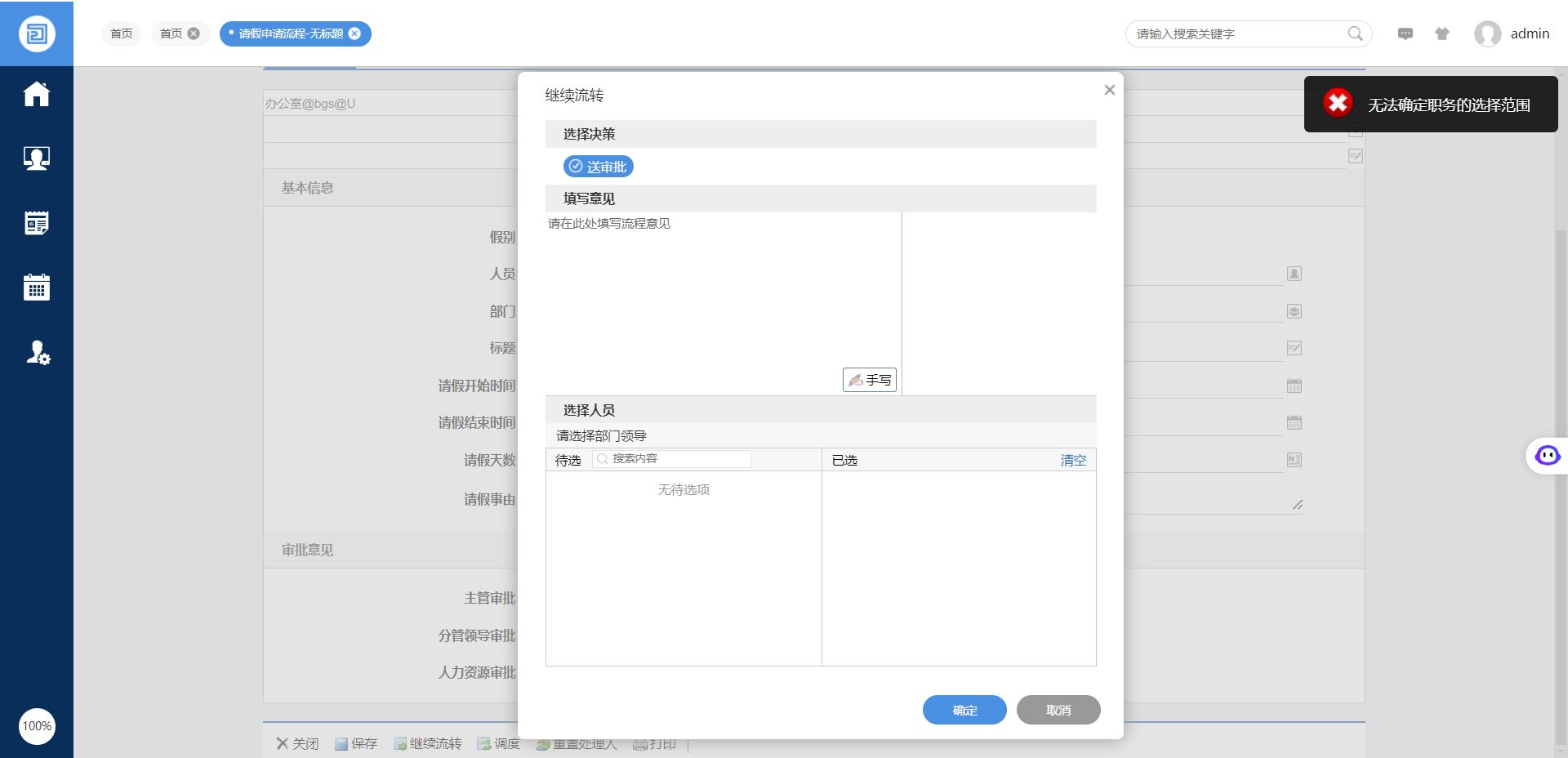The height and width of the screenshot is (758, 1568).
Task: Select the 送审批 decision option
Action: 599,167
